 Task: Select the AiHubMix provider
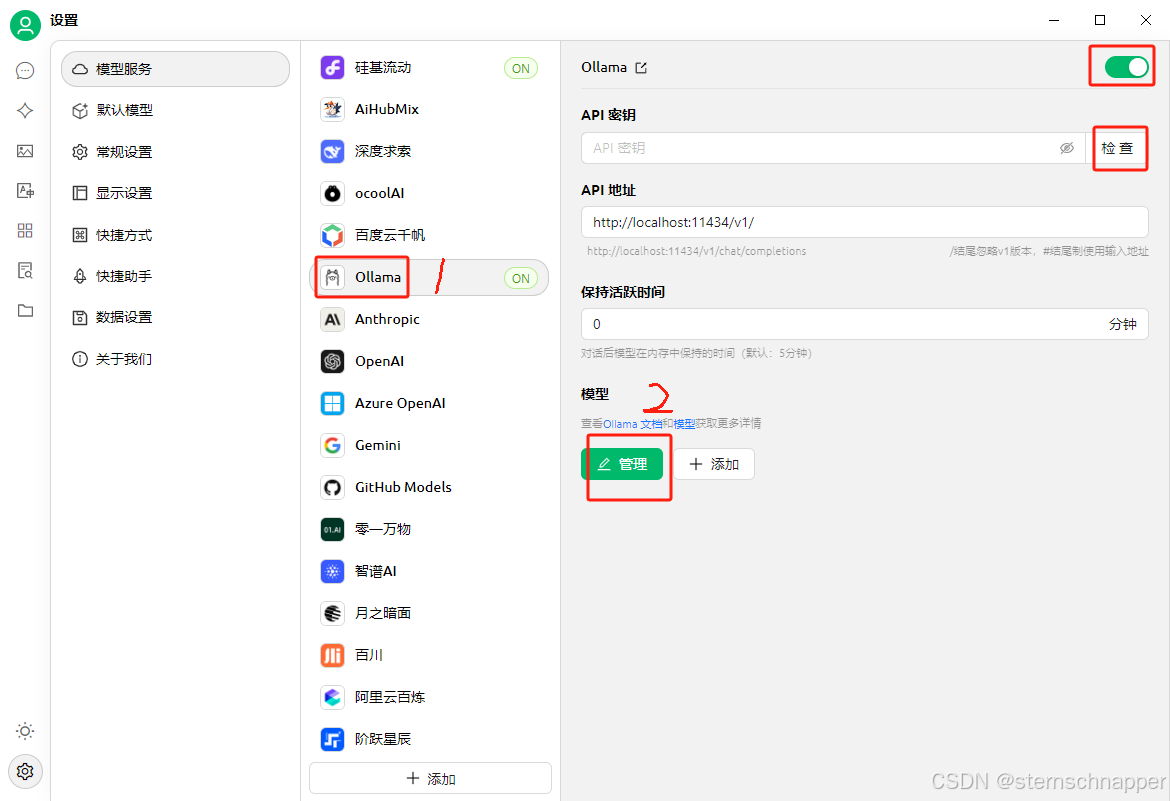click(x=429, y=110)
